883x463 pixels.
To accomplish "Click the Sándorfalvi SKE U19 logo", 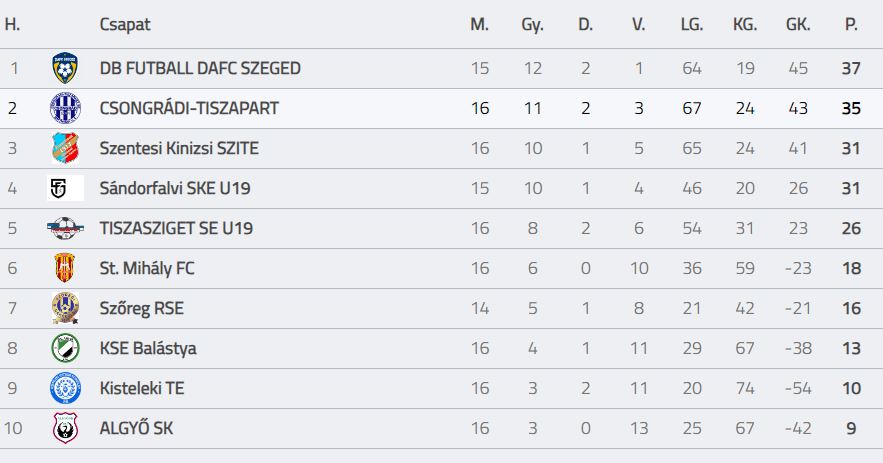I will 65,188.
